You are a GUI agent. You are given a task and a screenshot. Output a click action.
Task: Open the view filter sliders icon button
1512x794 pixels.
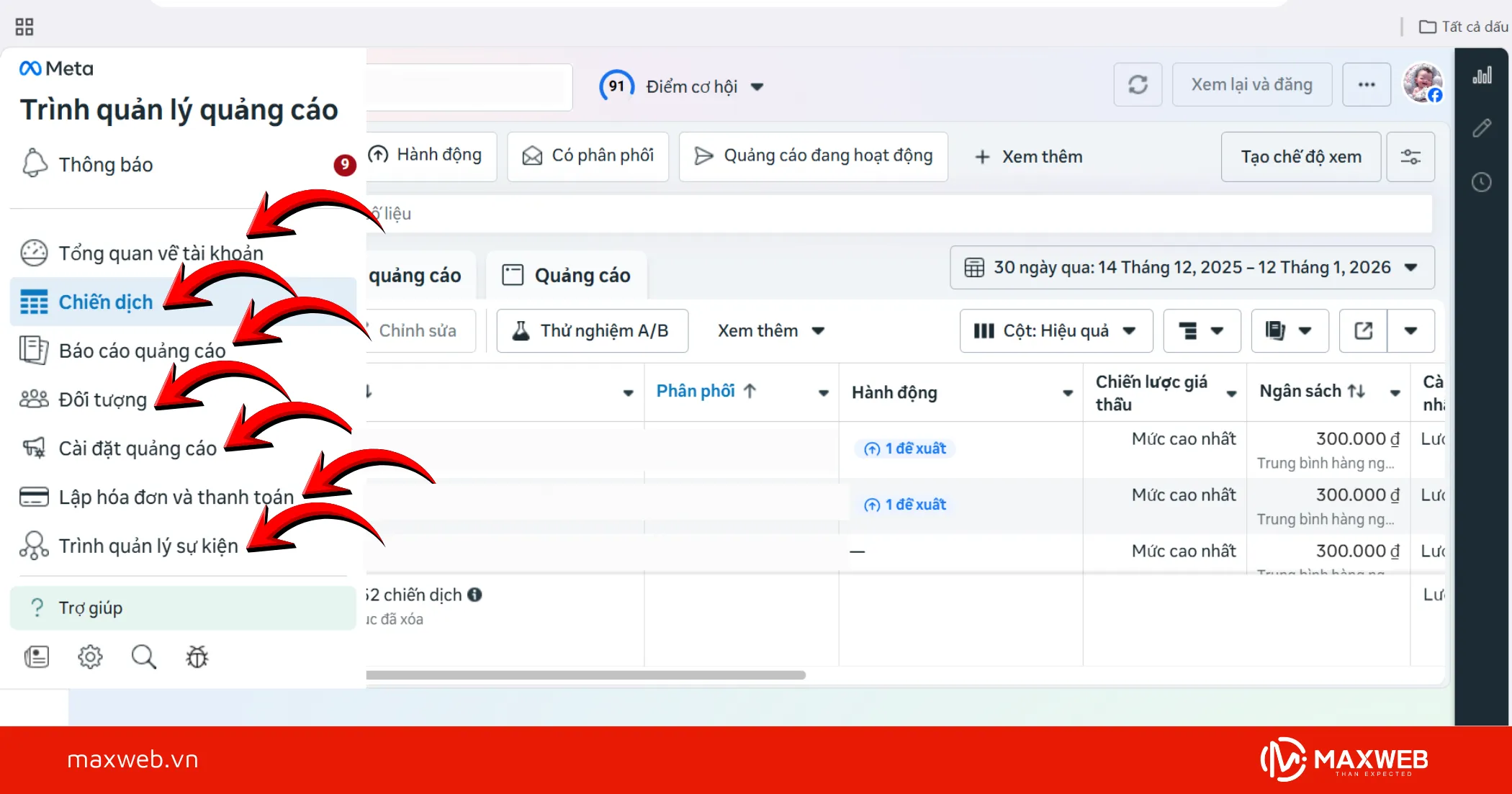1410,157
